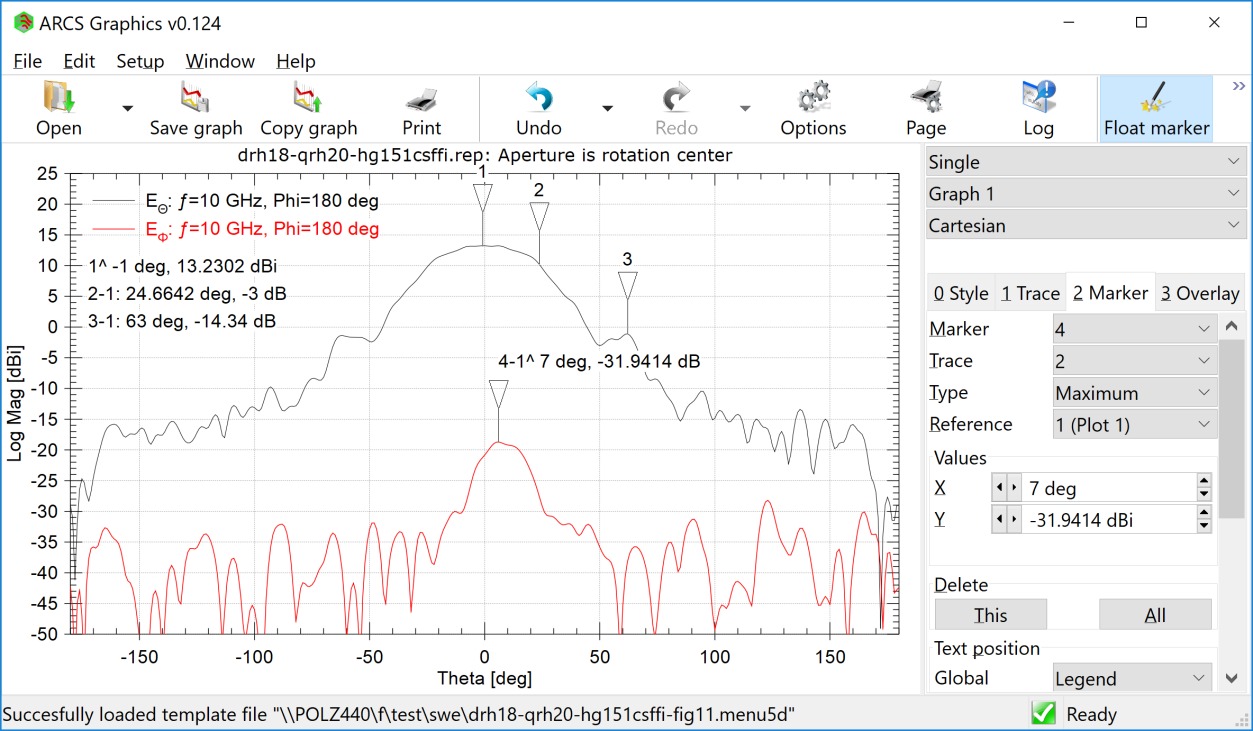Viewport: 1253px width, 731px height.
Task: Switch to the 1 Trace tab
Action: point(1030,293)
